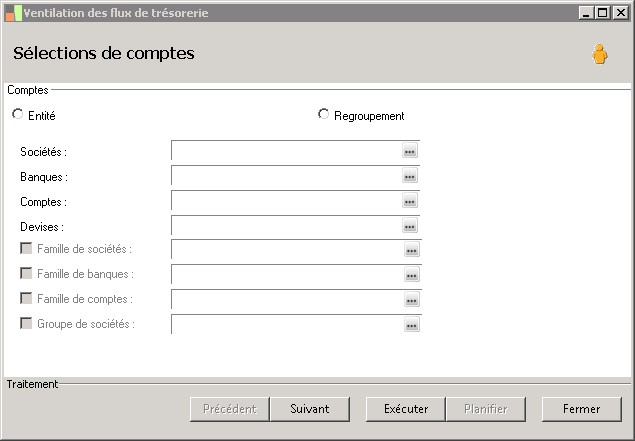This screenshot has width=635, height=441.
Task: Open the Famille de banques ellipsis button
Action: click(411, 275)
